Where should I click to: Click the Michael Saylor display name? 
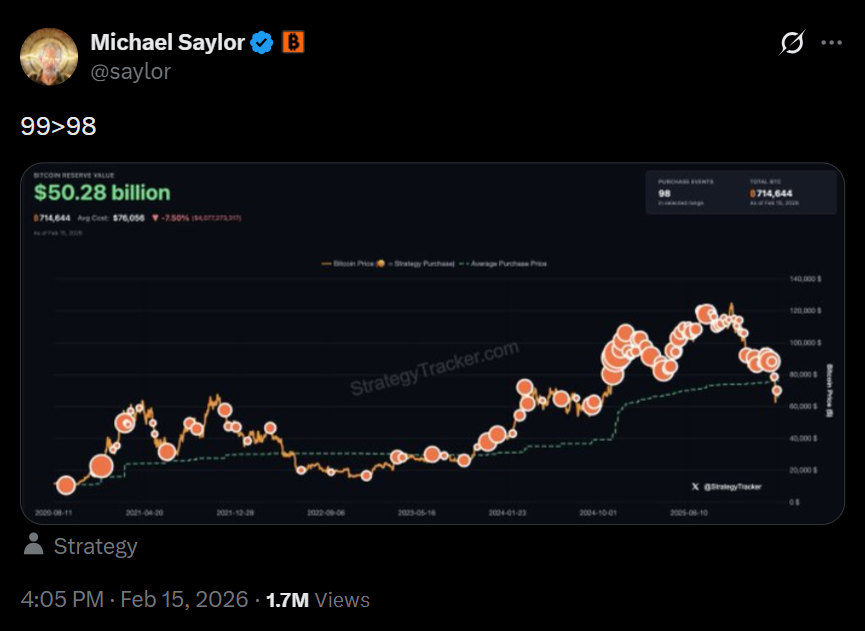167,42
